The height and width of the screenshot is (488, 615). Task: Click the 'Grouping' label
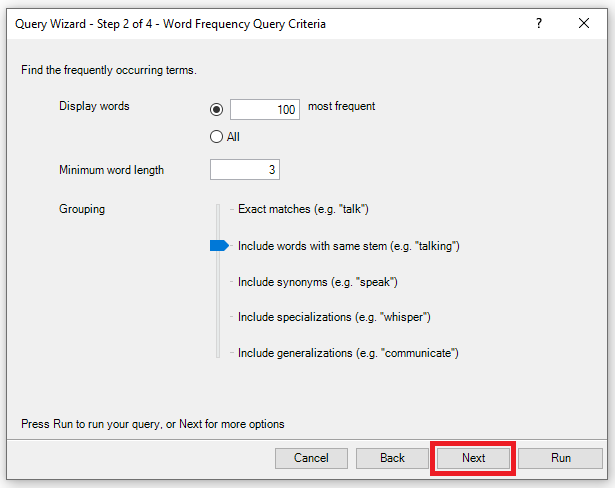tap(82, 209)
